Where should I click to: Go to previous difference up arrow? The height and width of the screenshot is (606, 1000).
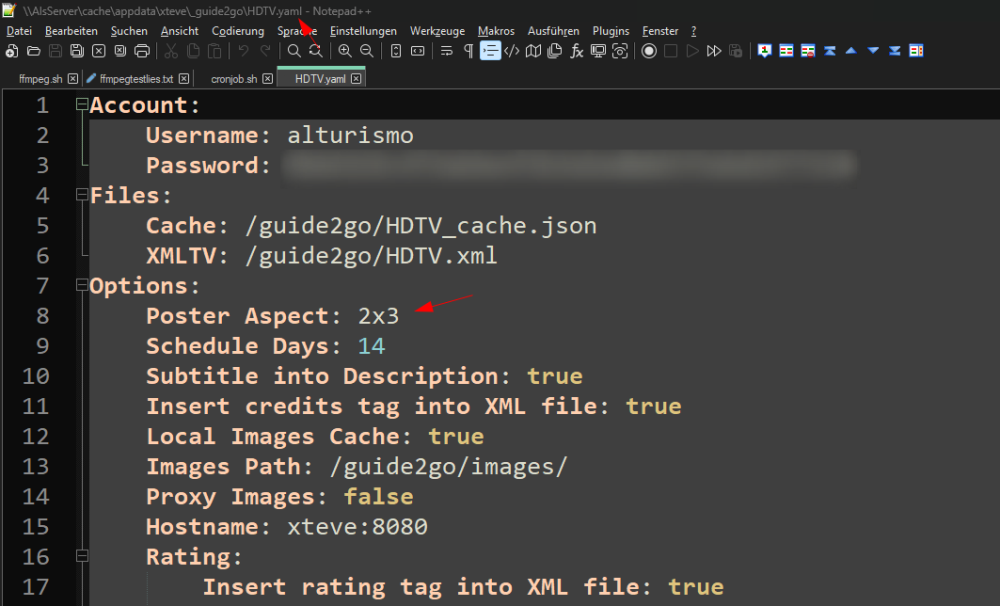pos(851,51)
